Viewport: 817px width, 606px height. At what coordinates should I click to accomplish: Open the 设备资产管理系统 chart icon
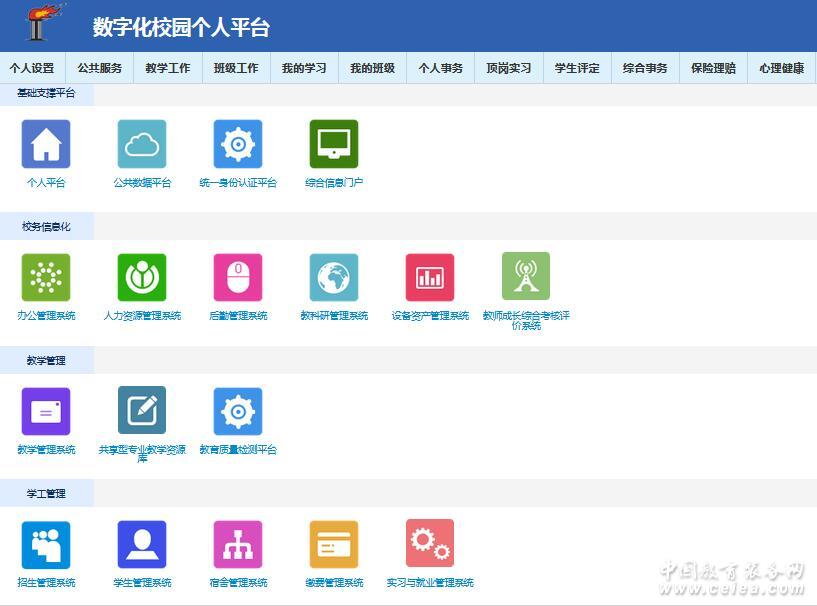(430, 277)
